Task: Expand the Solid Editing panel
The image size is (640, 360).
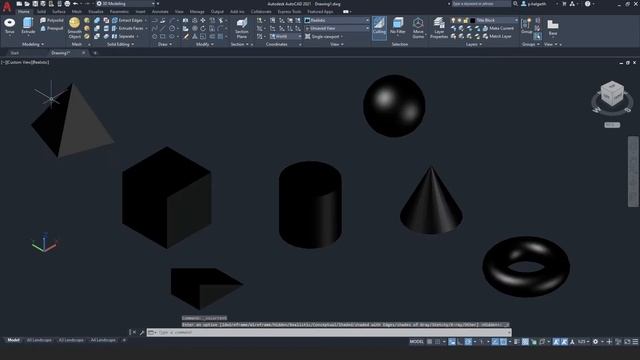Action: click(x=120, y=44)
